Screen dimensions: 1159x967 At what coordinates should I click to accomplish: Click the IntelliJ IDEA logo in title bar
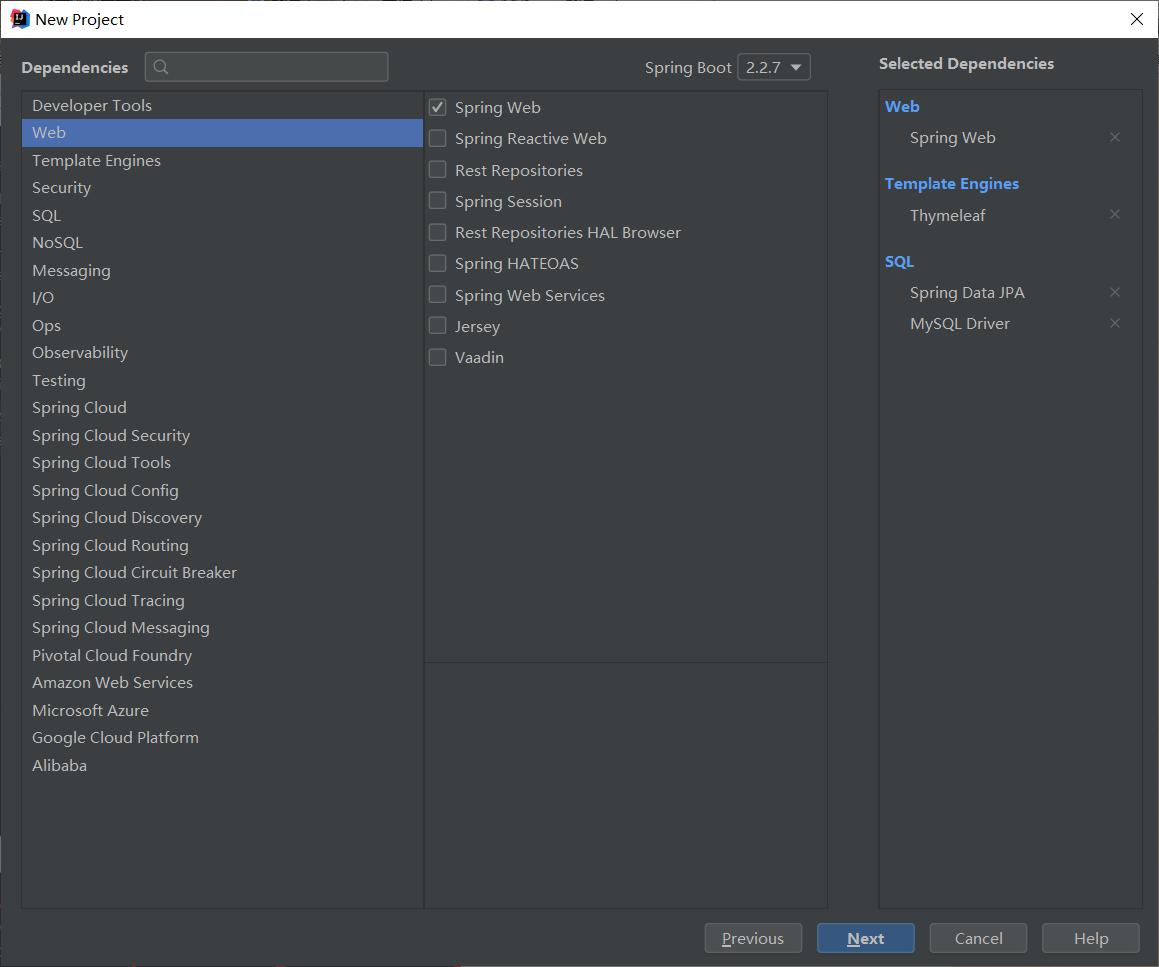pyautogui.click(x=19, y=19)
